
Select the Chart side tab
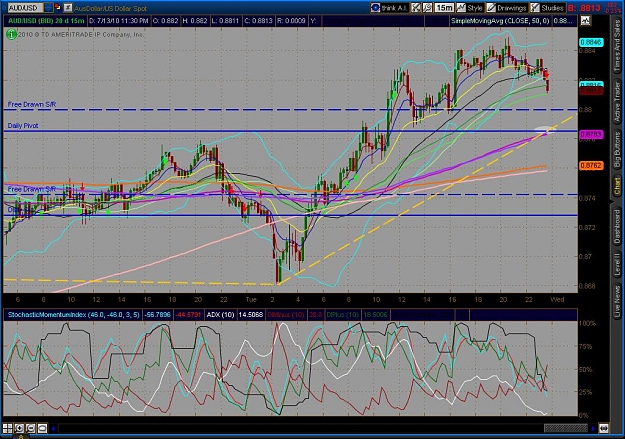[617, 187]
